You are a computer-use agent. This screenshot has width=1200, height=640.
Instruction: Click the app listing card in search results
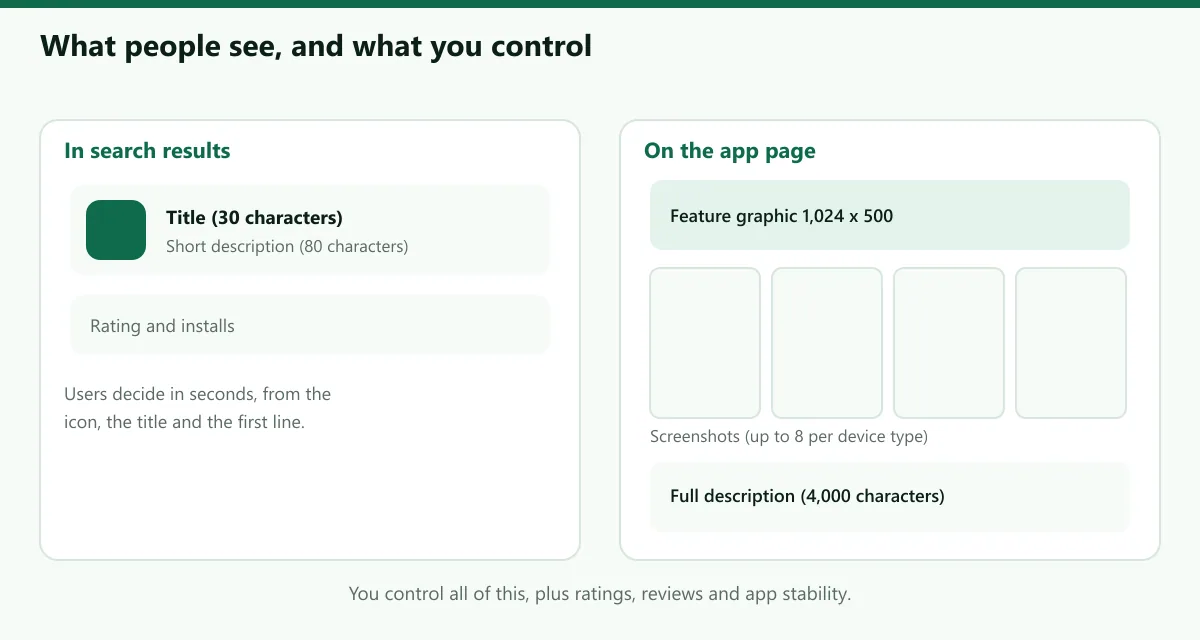pyautogui.click(x=310, y=230)
